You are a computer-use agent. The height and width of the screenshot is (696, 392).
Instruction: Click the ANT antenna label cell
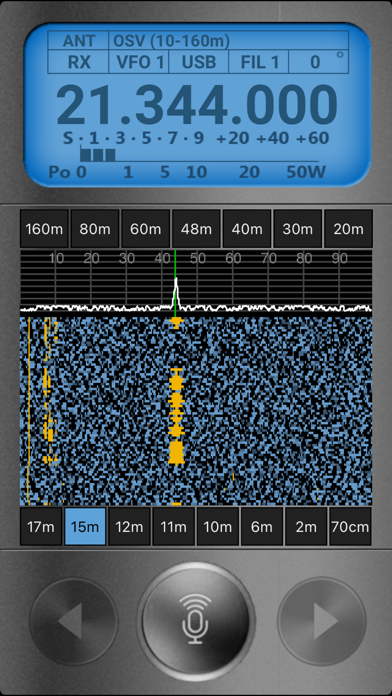point(78,40)
